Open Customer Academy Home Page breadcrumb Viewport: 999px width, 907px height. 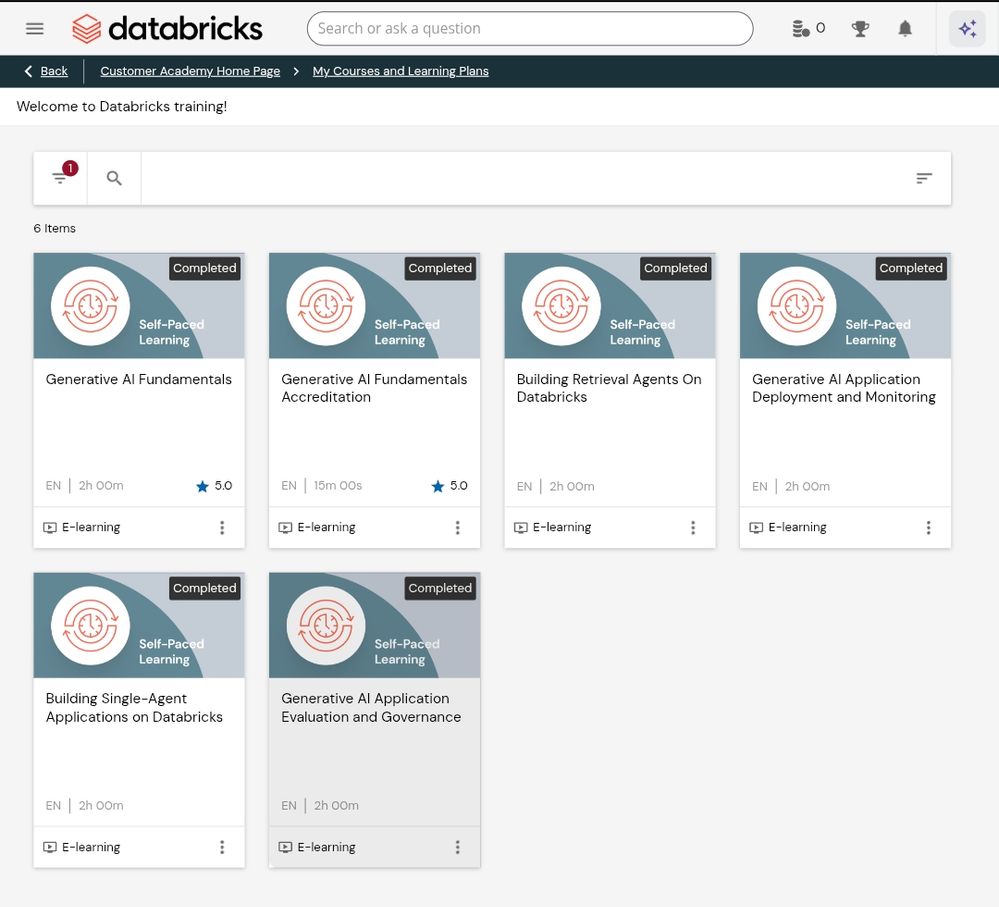[x=190, y=71]
